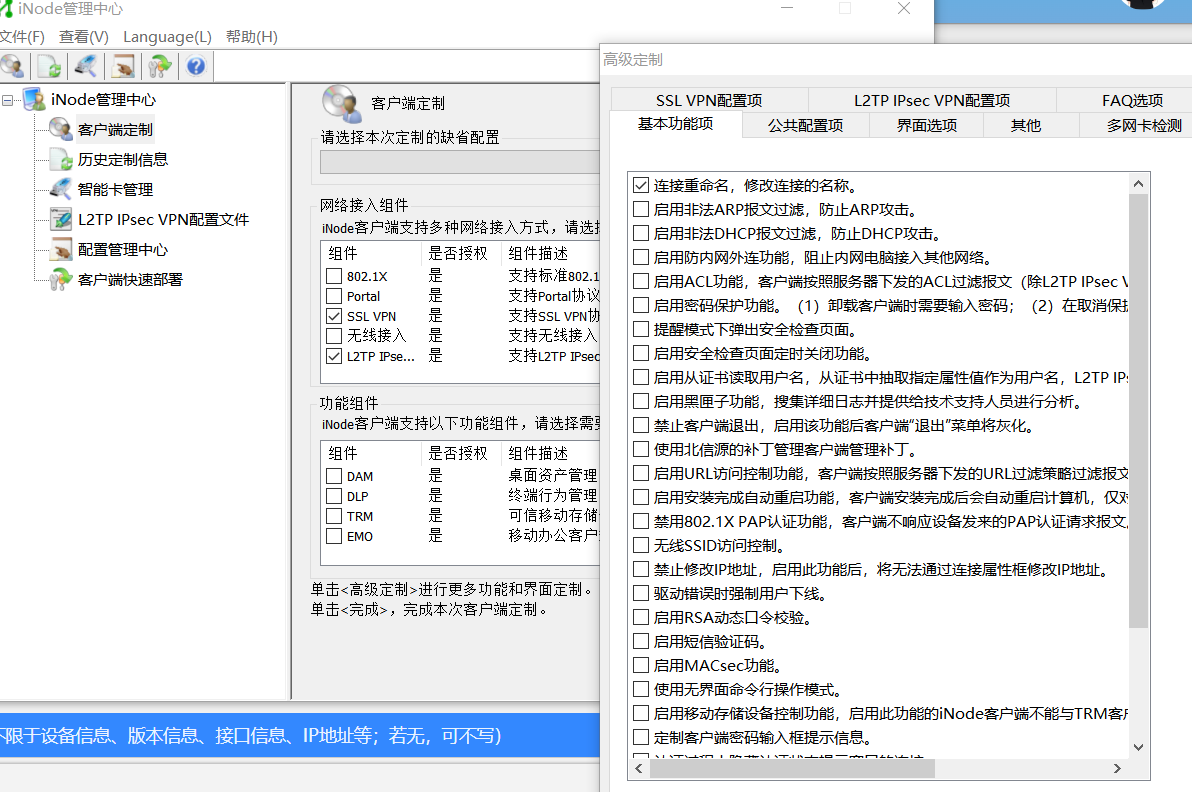
Task: Select the 历史定制信息 tree icon
Action: (x=61, y=159)
